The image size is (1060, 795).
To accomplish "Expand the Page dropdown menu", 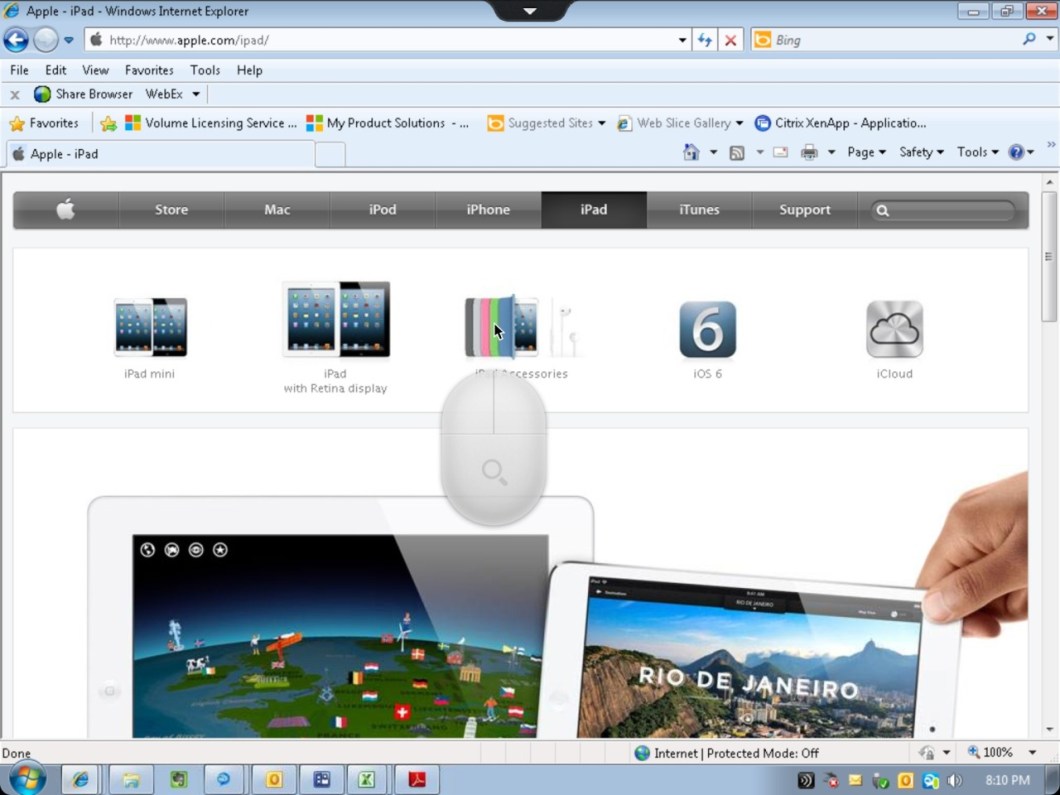I will 866,153.
